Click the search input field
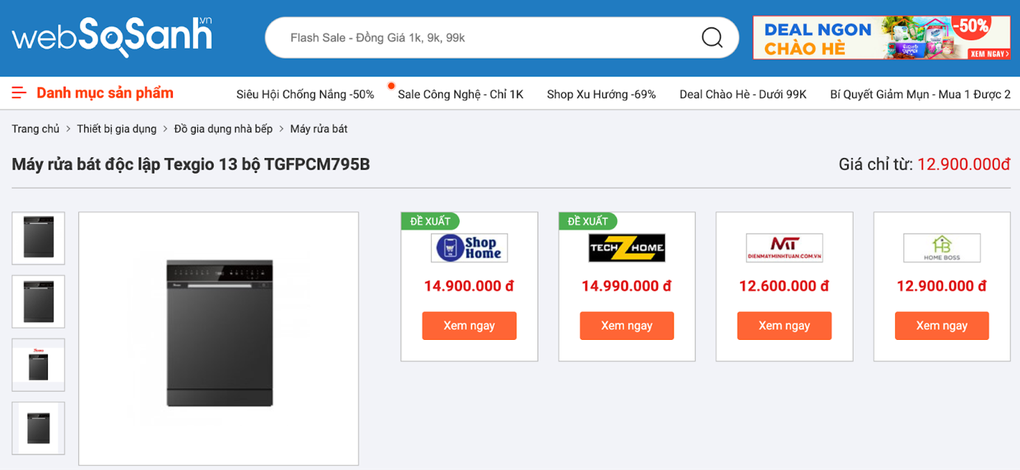 (480, 38)
